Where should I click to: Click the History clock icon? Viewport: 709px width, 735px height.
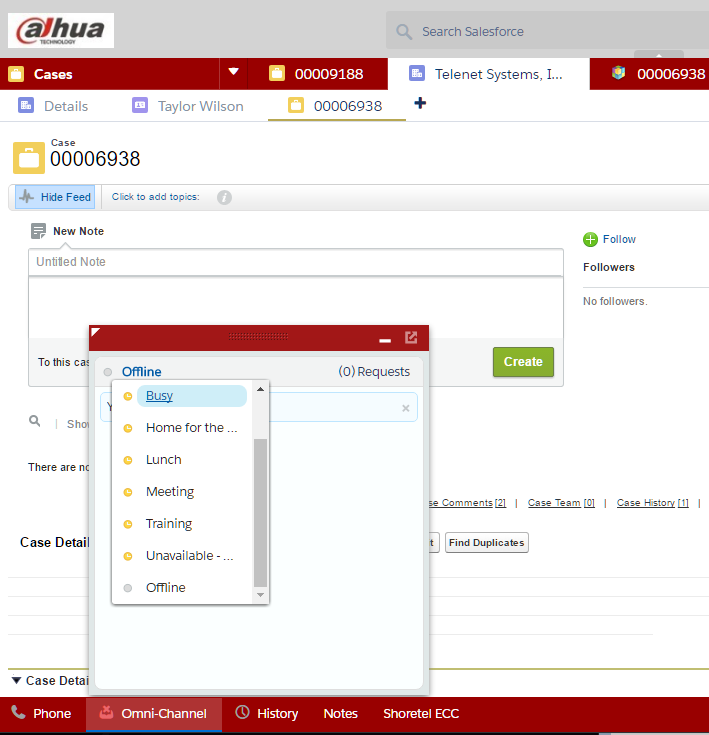242,712
